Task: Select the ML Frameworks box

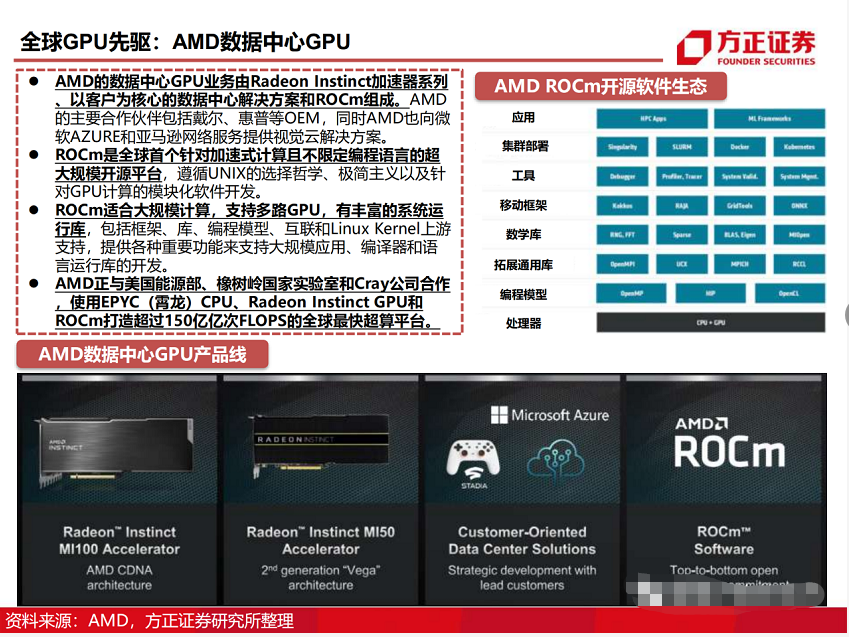Action: pyautogui.click(x=769, y=119)
